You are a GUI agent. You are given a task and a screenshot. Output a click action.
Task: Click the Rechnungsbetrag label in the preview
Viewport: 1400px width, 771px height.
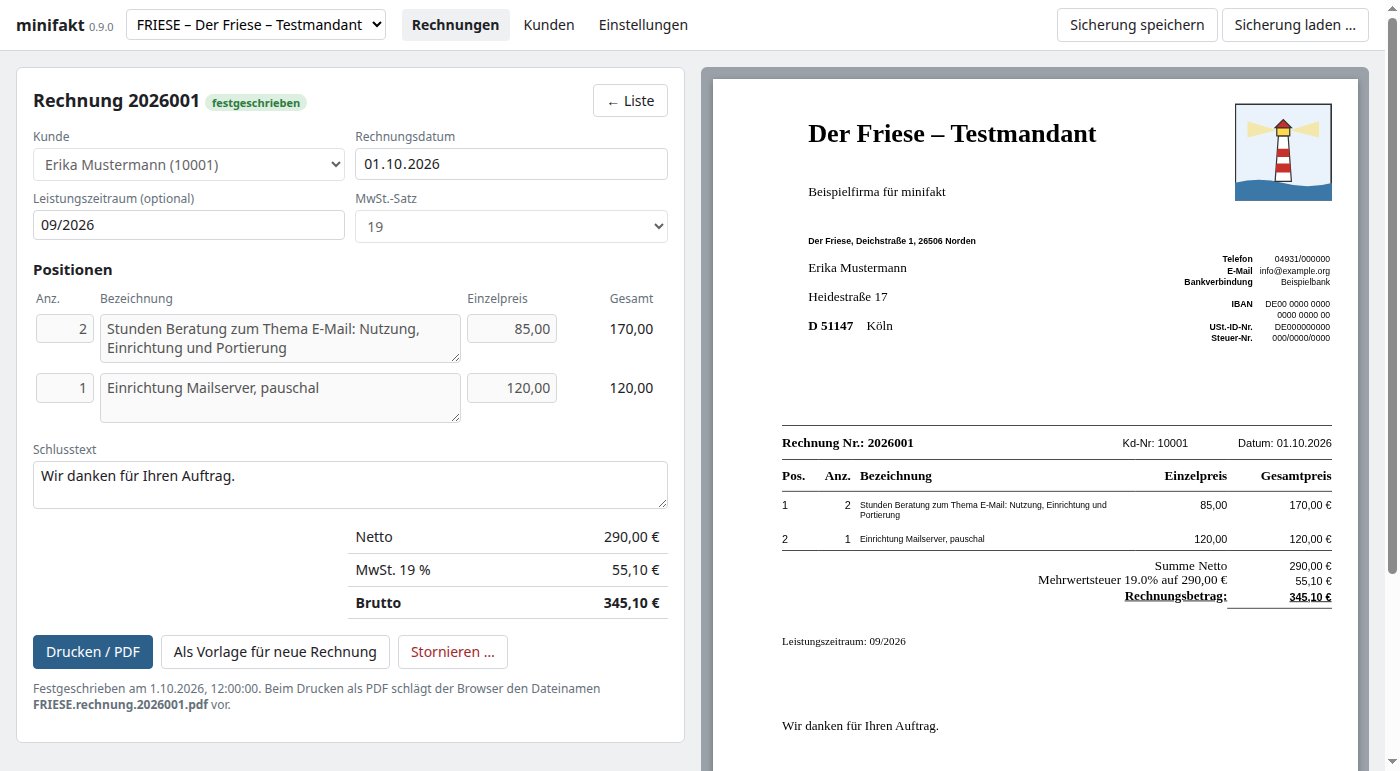[1176, 596]
